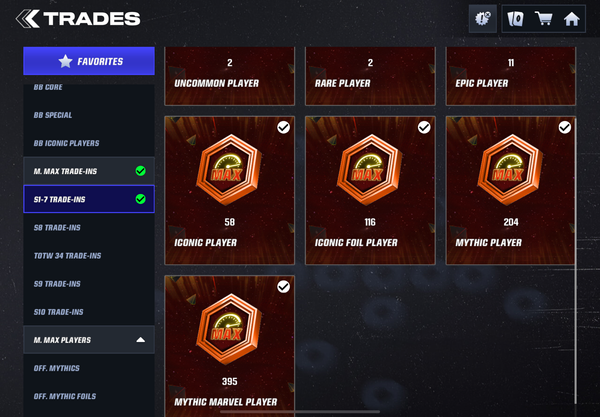Screen dimensions: 600x417
Task: Open the M. Max Trade-Ins category
Action: point(89,171)
